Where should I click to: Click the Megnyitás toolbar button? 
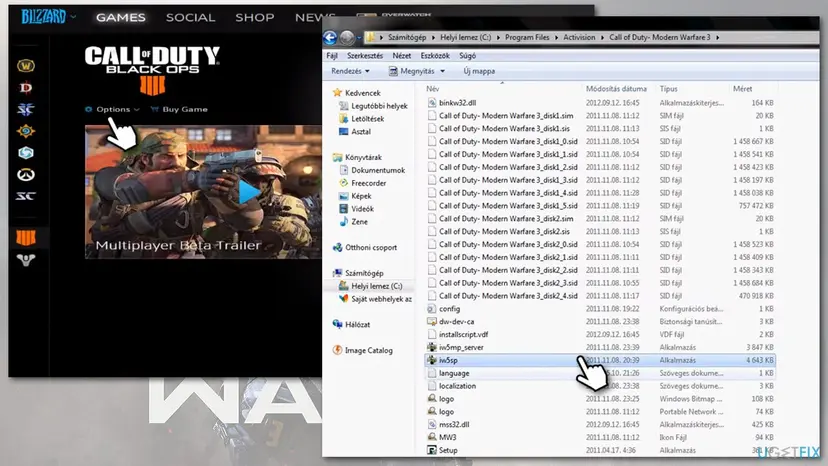coord(411,71)
